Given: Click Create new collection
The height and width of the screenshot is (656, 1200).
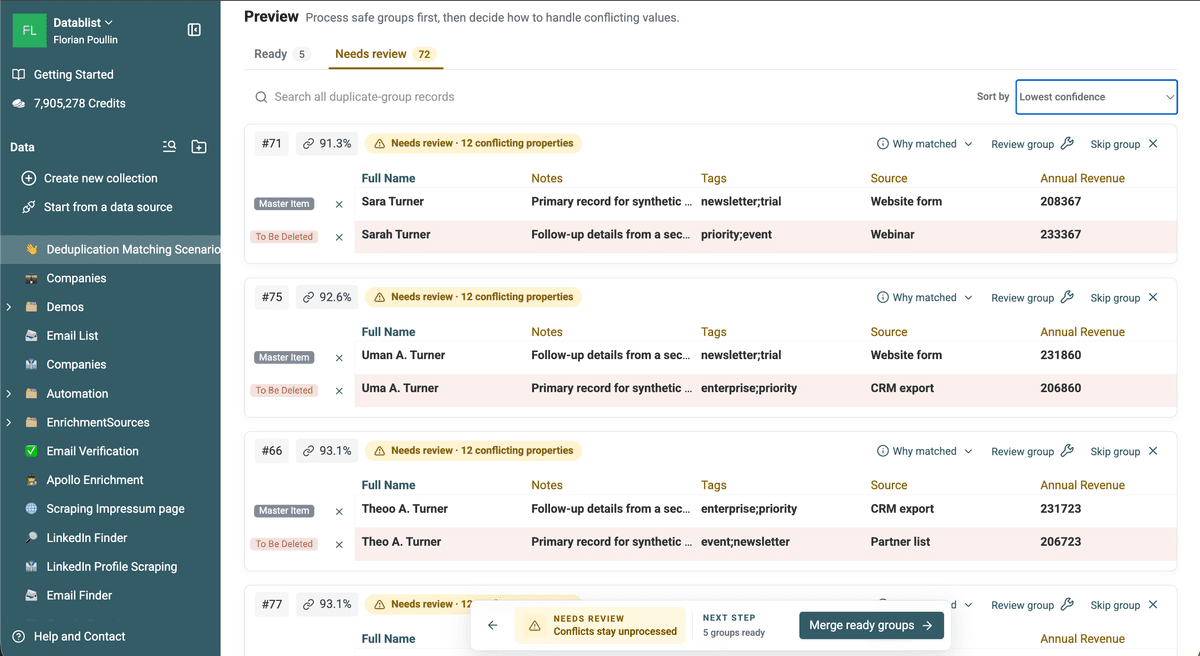Looking at the screenshot, I should [x=101, y=178].
